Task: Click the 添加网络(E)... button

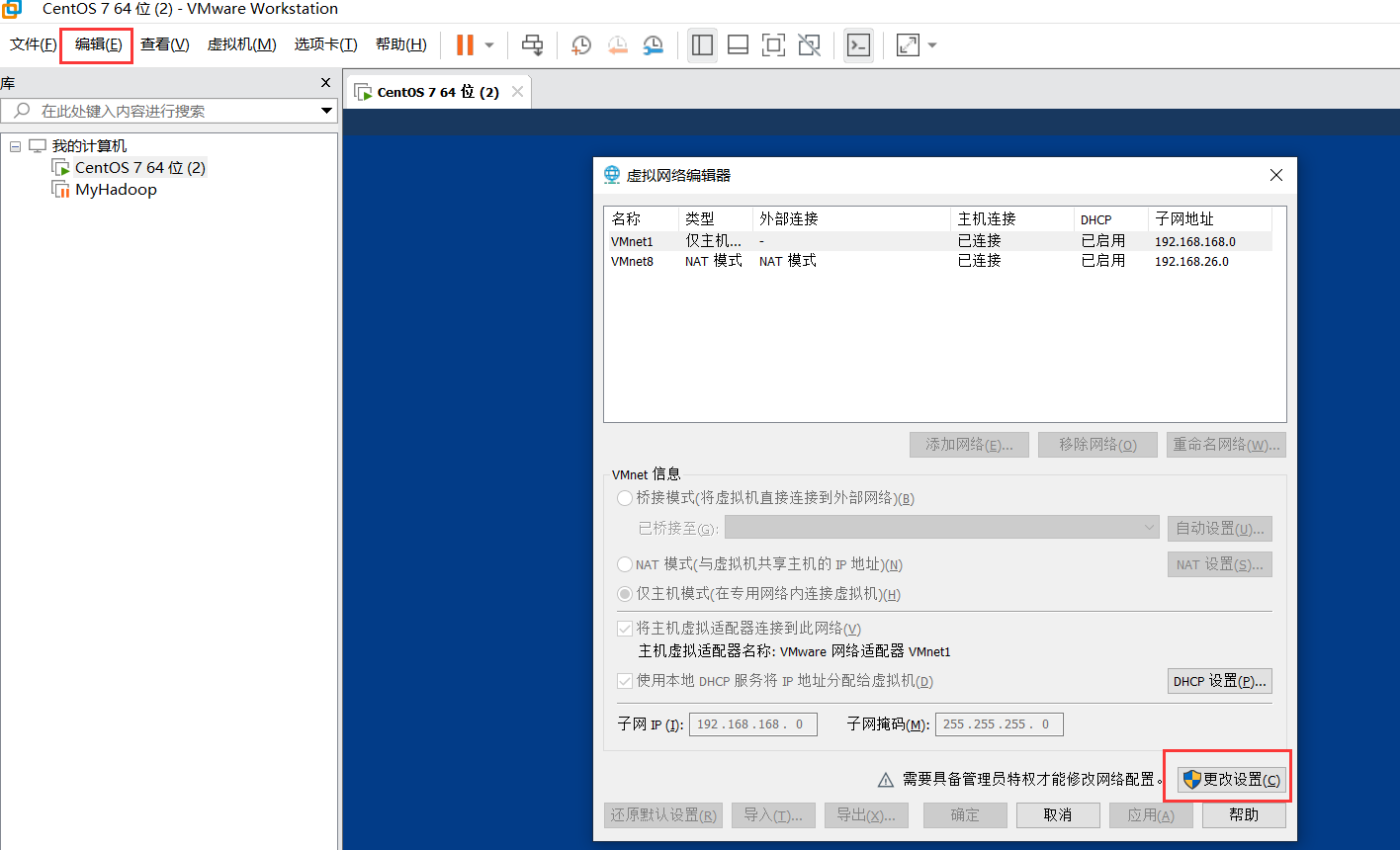Action: click(x=969, y=445)
